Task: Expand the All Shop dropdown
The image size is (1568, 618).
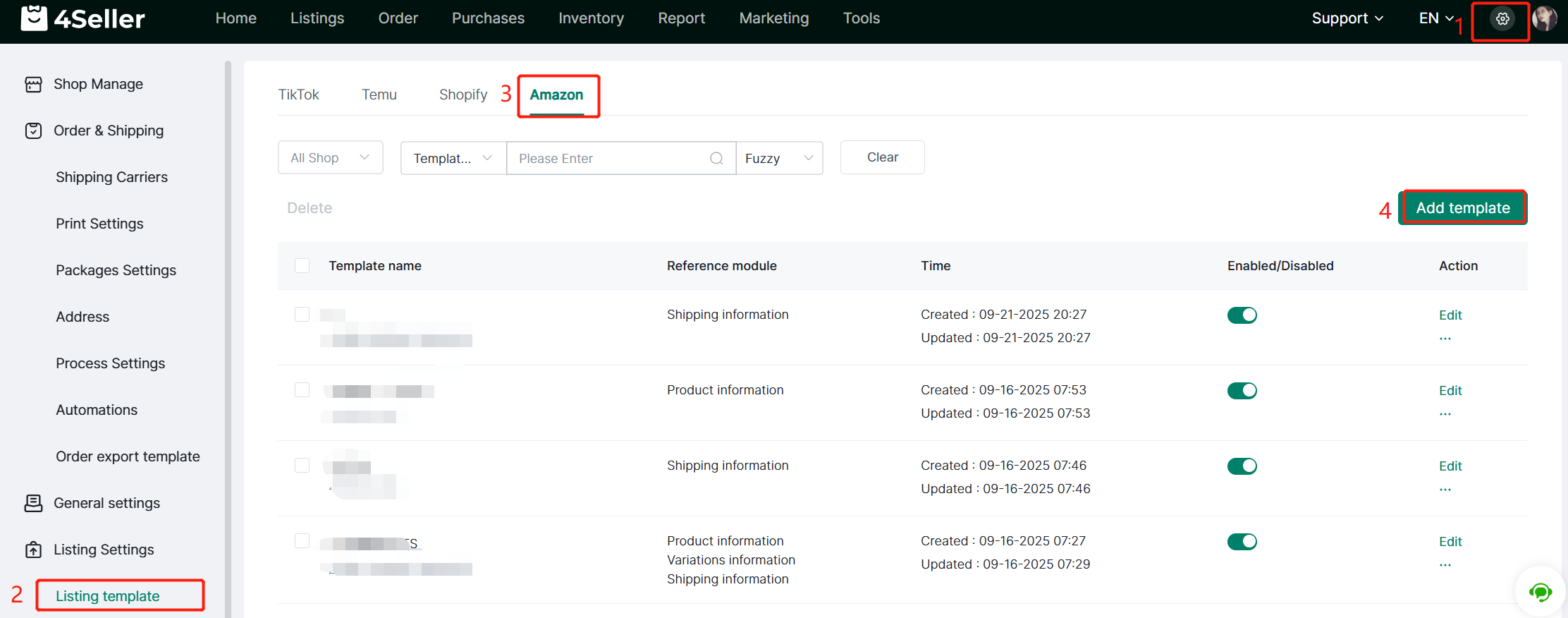Action: coord(330,157)
